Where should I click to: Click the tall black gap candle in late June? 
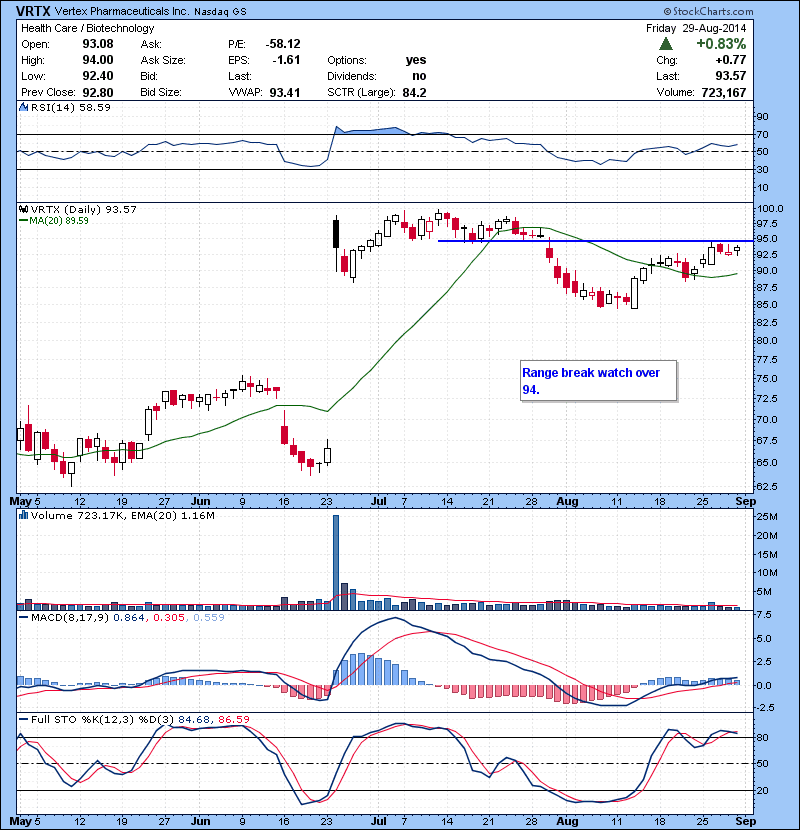pos(336,234)
